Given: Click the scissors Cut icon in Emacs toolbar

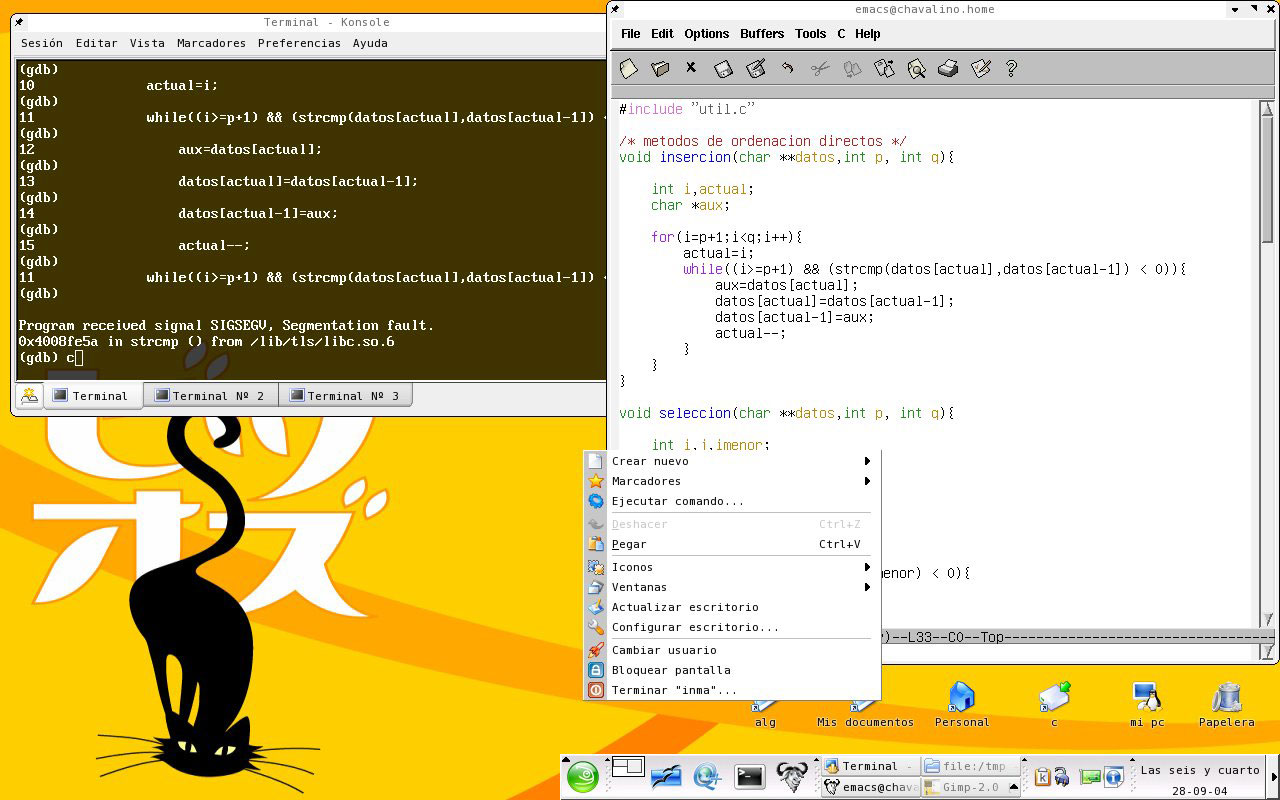Looking at the screenshot, I should pyautogui.click(x=820, y=68).
